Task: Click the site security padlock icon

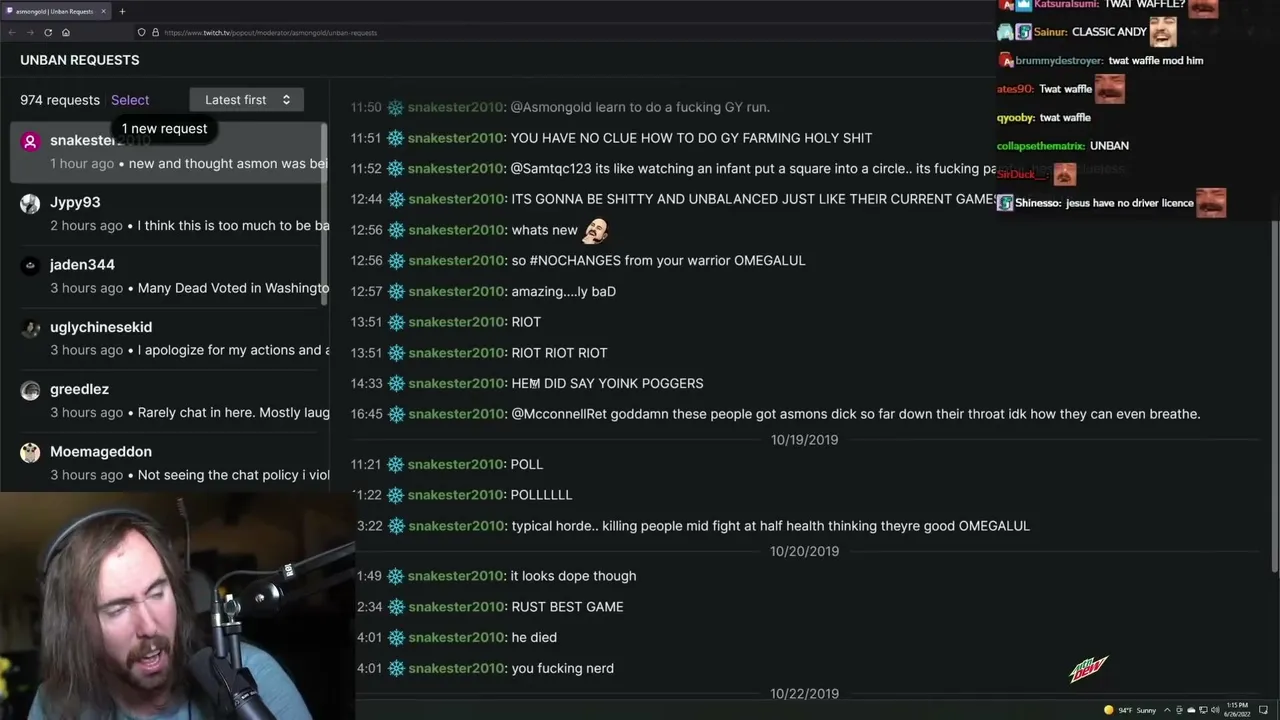Action: 155,33
